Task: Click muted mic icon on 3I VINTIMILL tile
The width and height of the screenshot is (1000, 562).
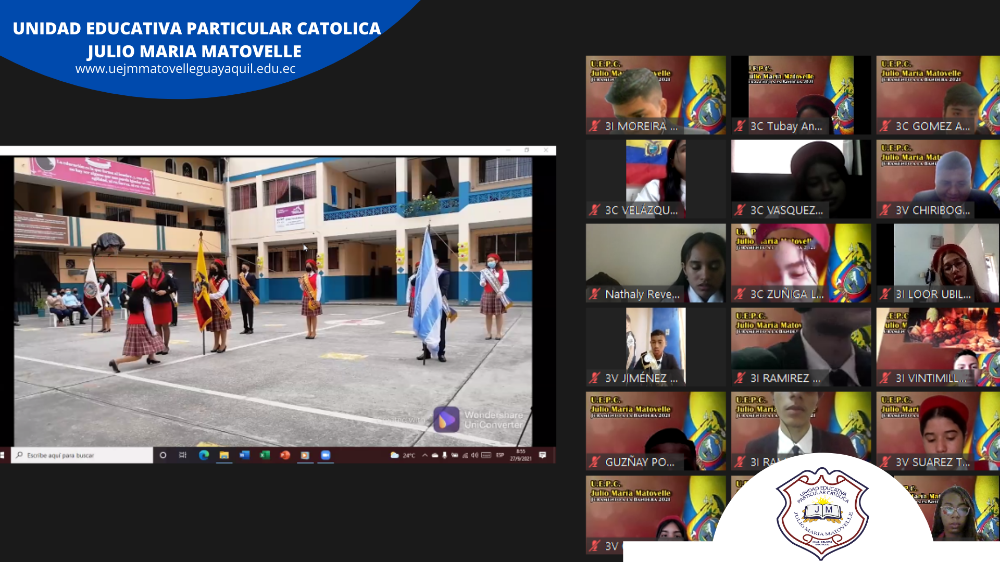Action: (885, 378)
